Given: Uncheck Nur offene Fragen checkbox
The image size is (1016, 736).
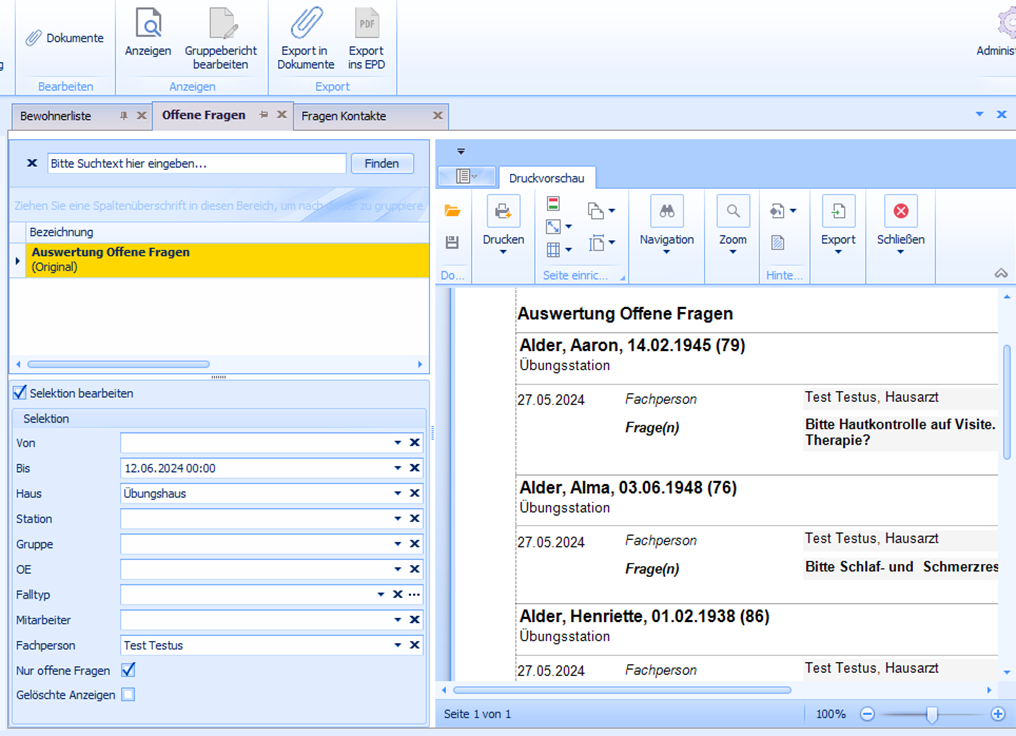Looking at the screenshot, I should click(x=128, y=670).
